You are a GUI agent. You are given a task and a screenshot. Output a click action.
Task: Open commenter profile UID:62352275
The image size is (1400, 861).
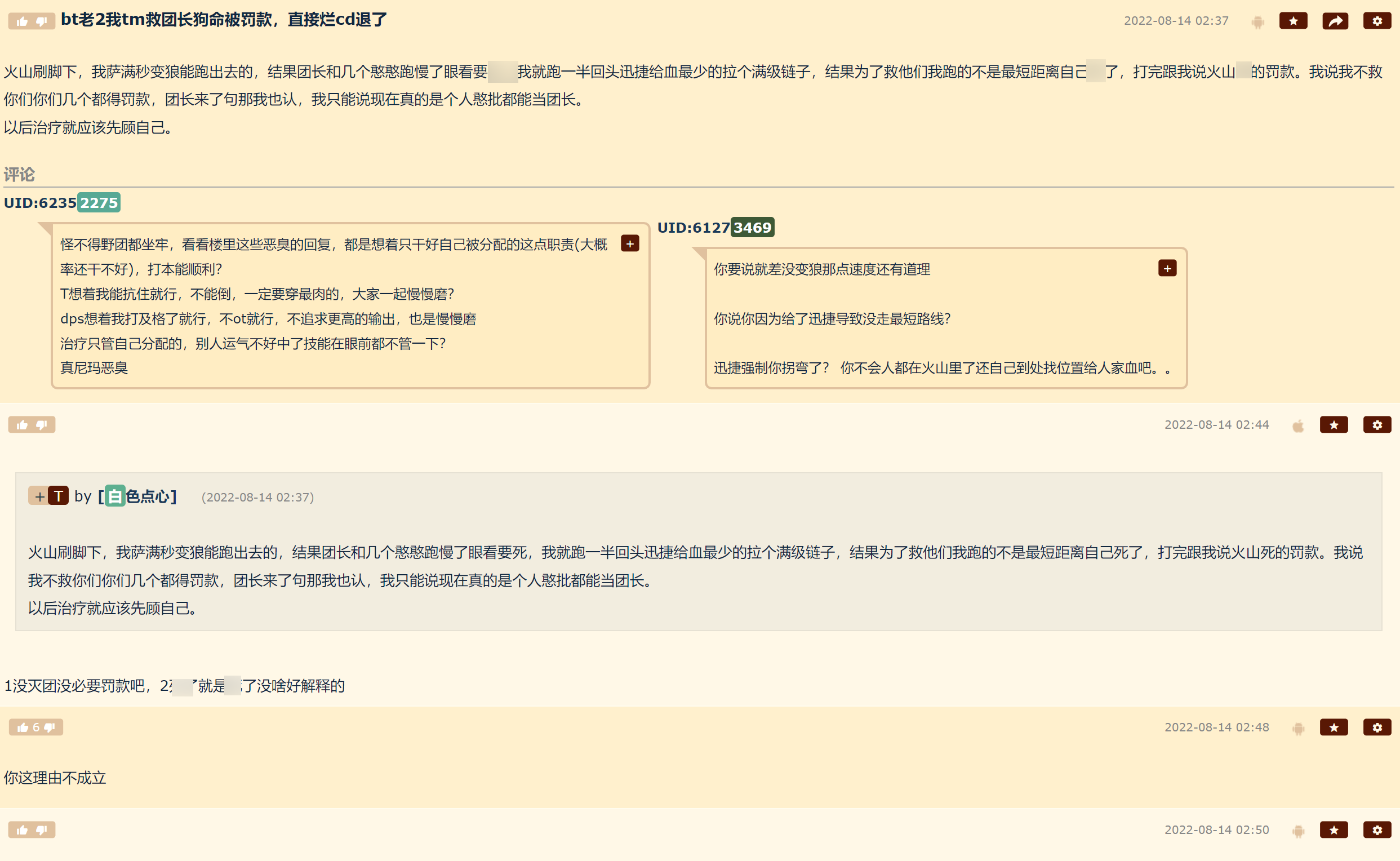pyautogui.click(x=62, y=203)
